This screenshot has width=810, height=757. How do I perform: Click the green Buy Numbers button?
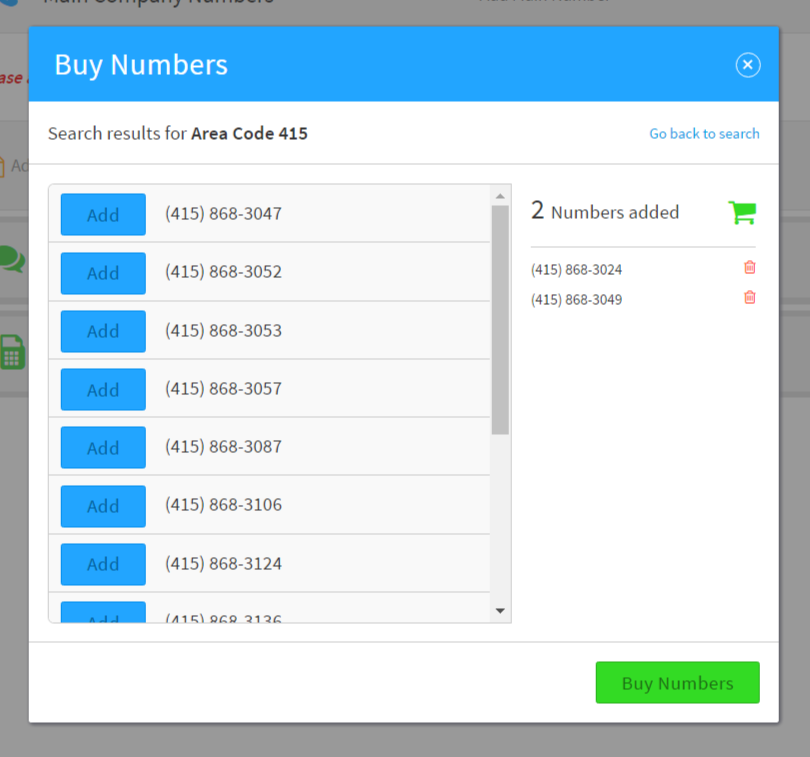[x=677, y=683]
